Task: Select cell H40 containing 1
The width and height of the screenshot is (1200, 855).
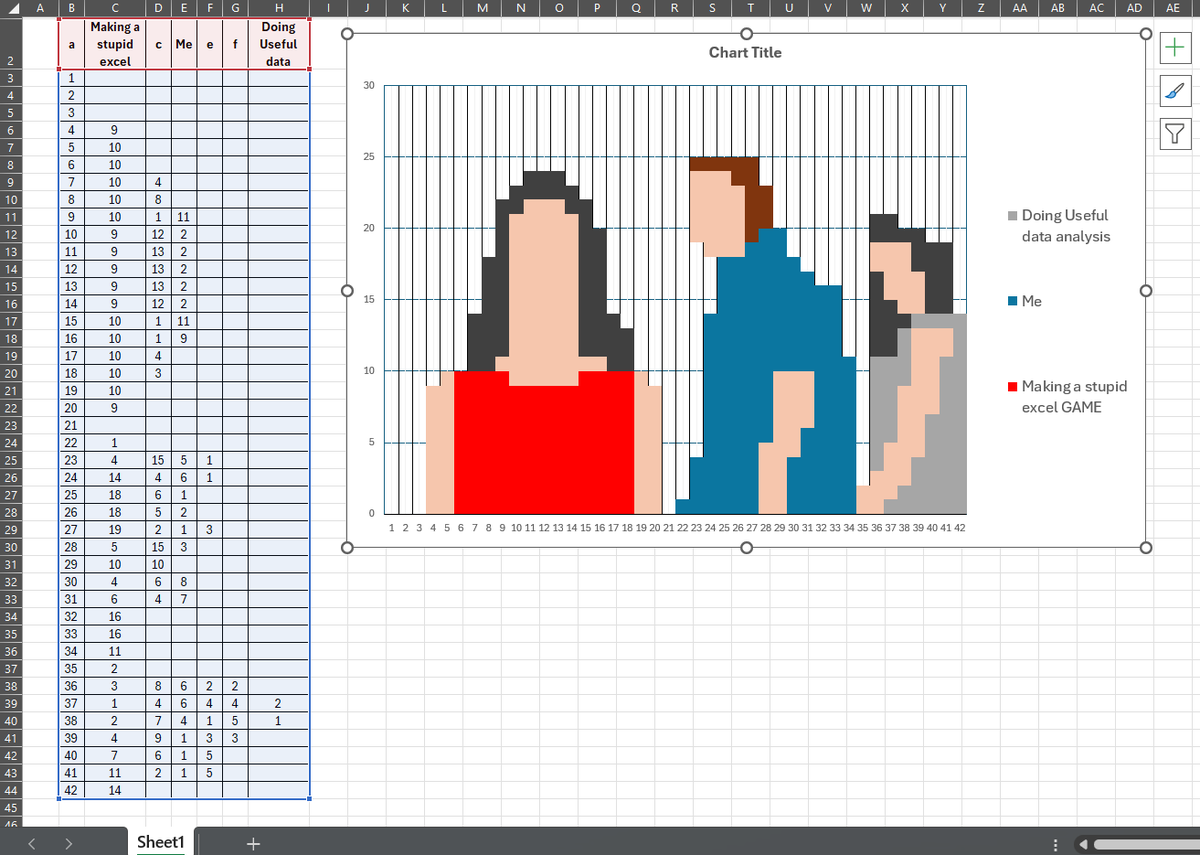Action: [279, 720]
